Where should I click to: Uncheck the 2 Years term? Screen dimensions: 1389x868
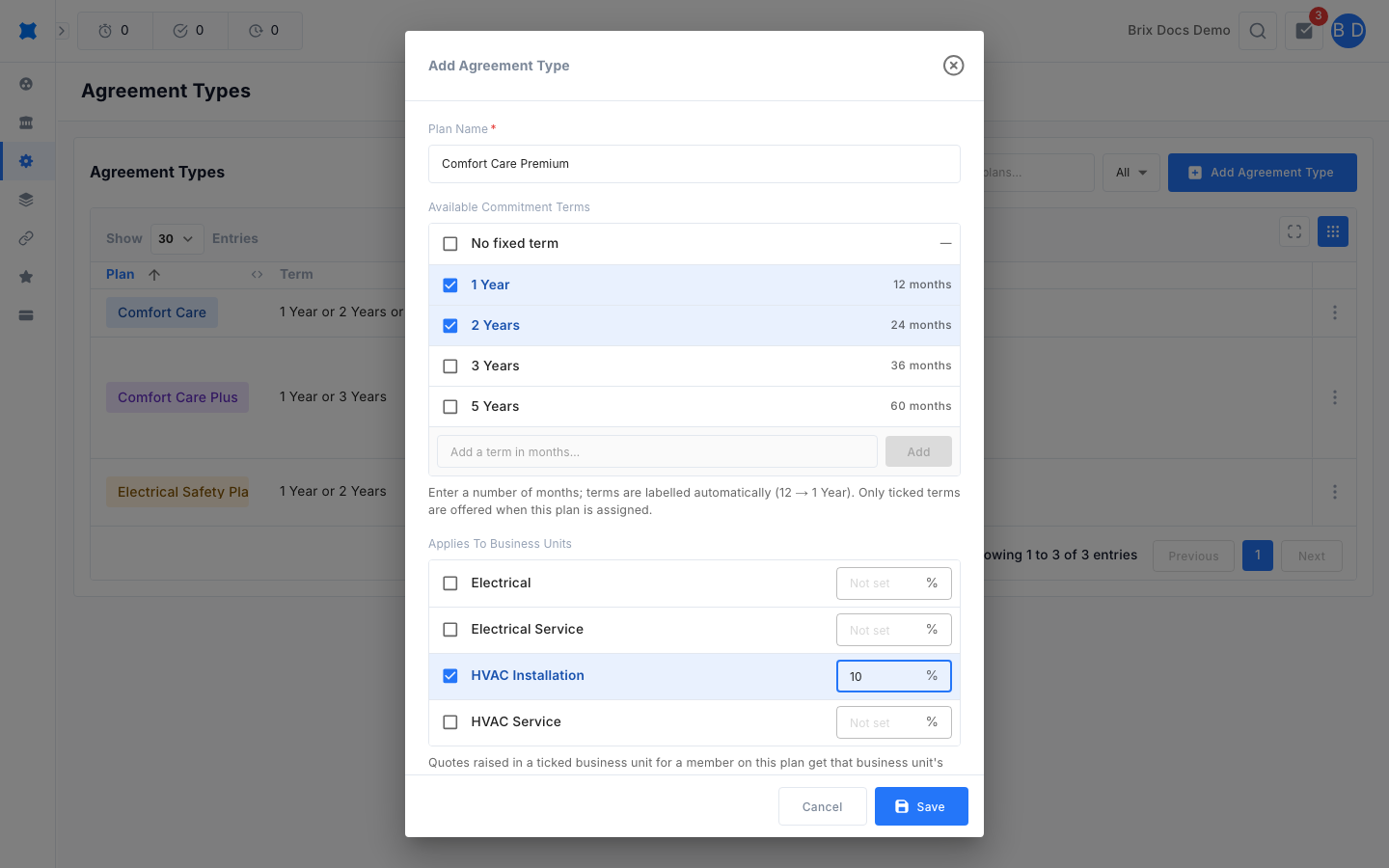pos(450,326)
